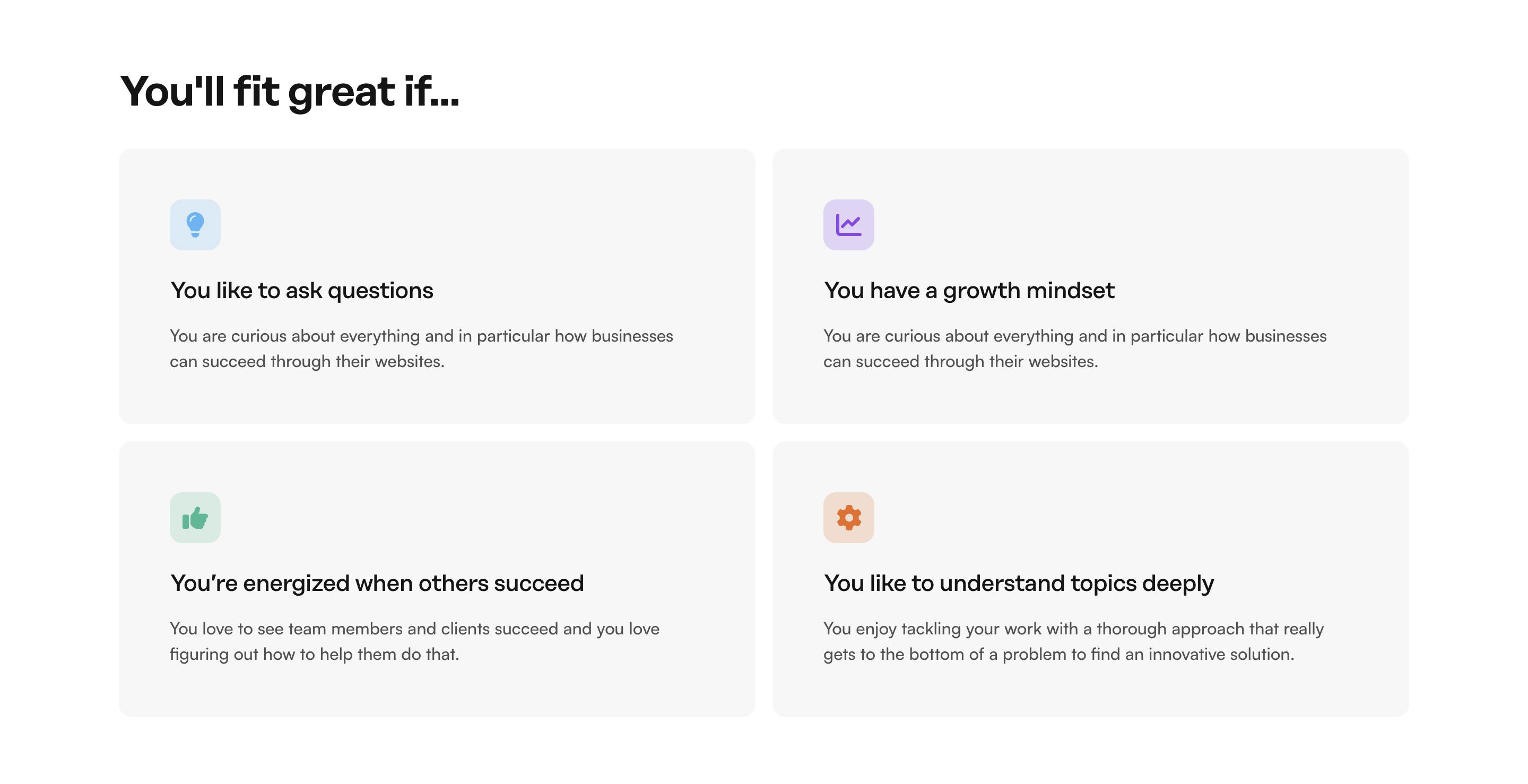
Task: Click the purple growth chart icon
Action: click(848, 225)
